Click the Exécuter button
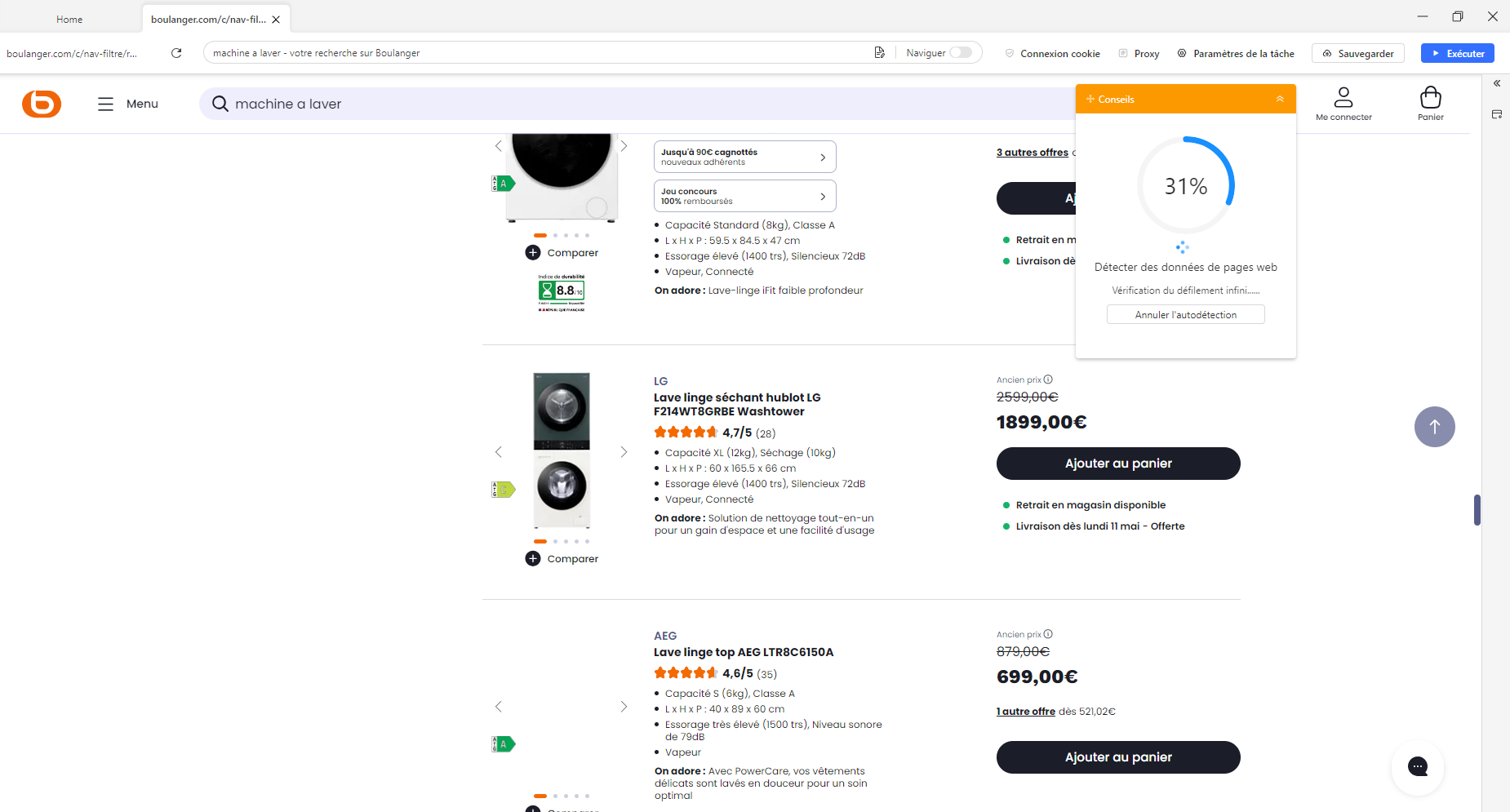This screenshot has height=812, width=1510. coord(1458,53)
